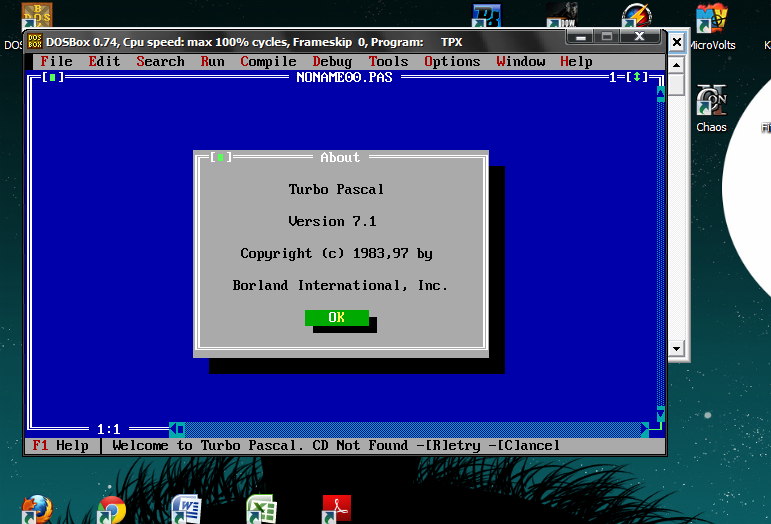Viewport: 771px width, 524px height.
Task: Open the Tools menu
Action: 388,61
